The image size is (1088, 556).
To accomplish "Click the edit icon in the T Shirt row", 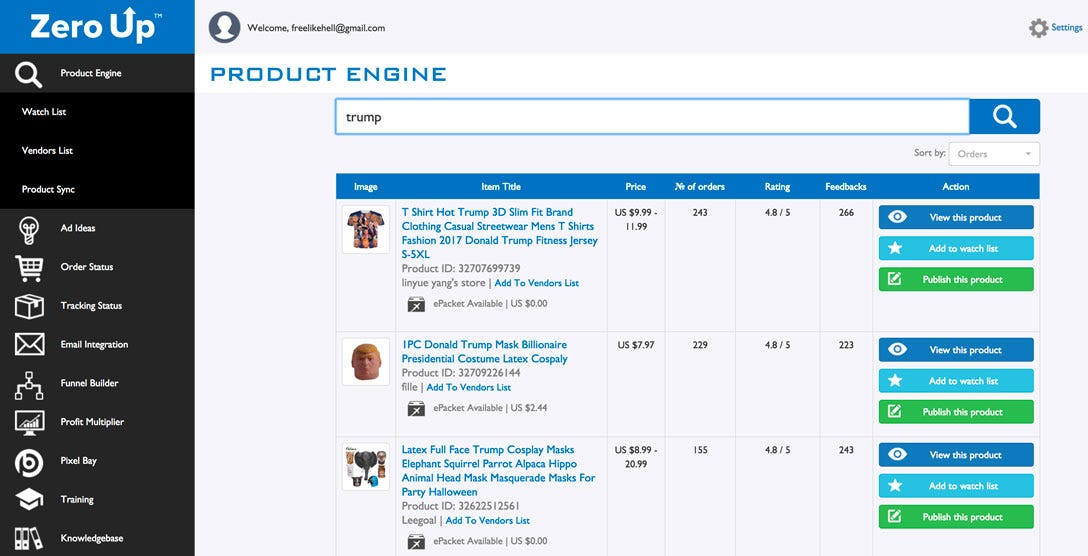I will pyautogui.click(x=894, y=279).
